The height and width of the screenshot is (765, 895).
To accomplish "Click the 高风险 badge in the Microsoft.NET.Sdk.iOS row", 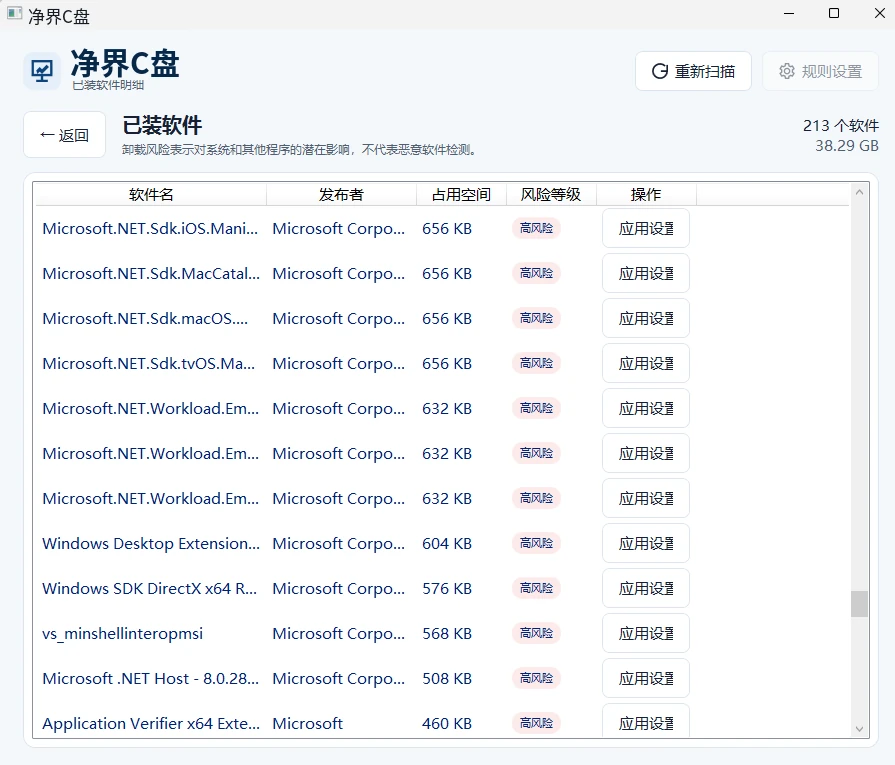I will click(537, 228).
